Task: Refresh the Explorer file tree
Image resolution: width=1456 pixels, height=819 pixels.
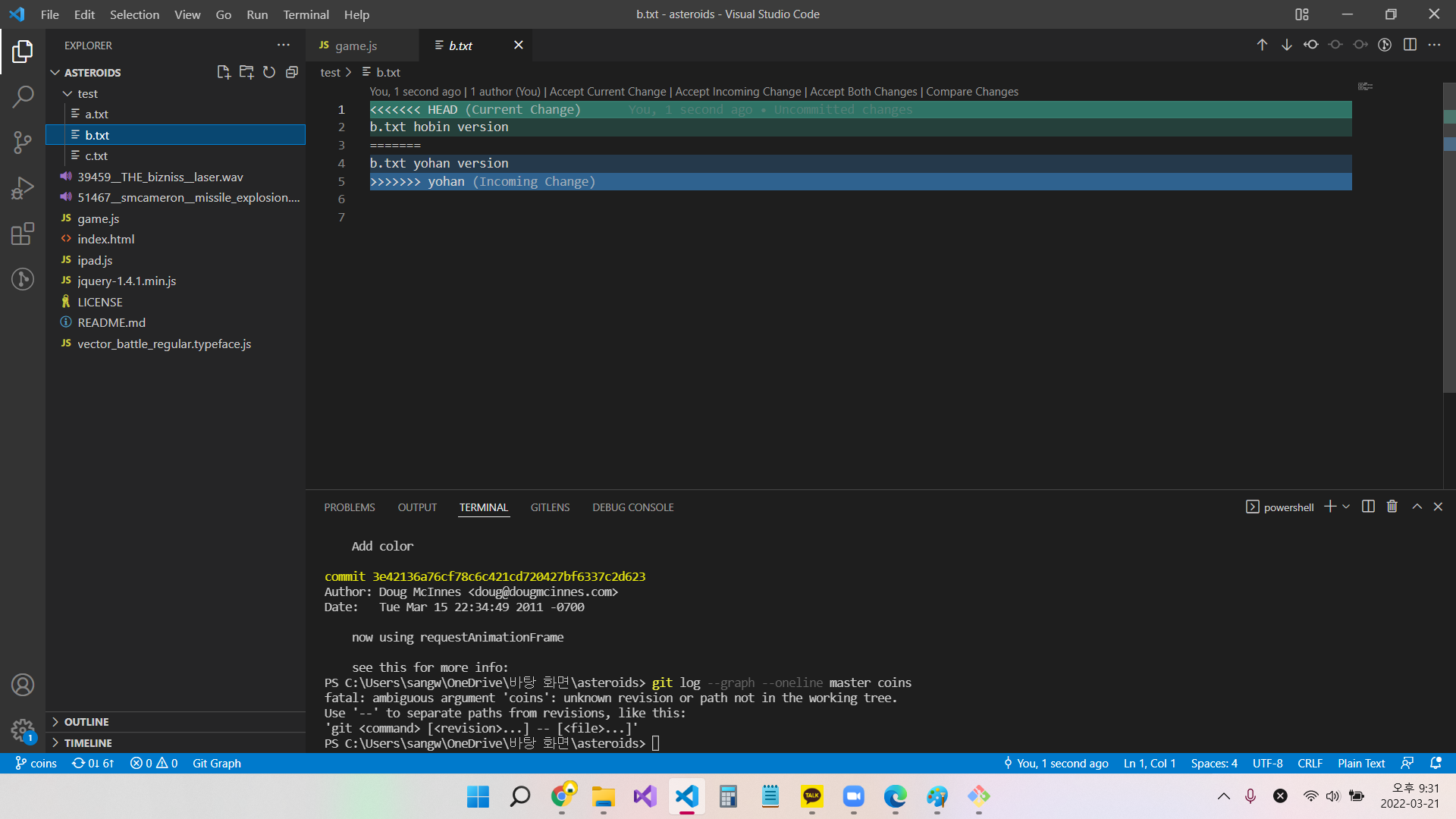Action: pos(269,72)
